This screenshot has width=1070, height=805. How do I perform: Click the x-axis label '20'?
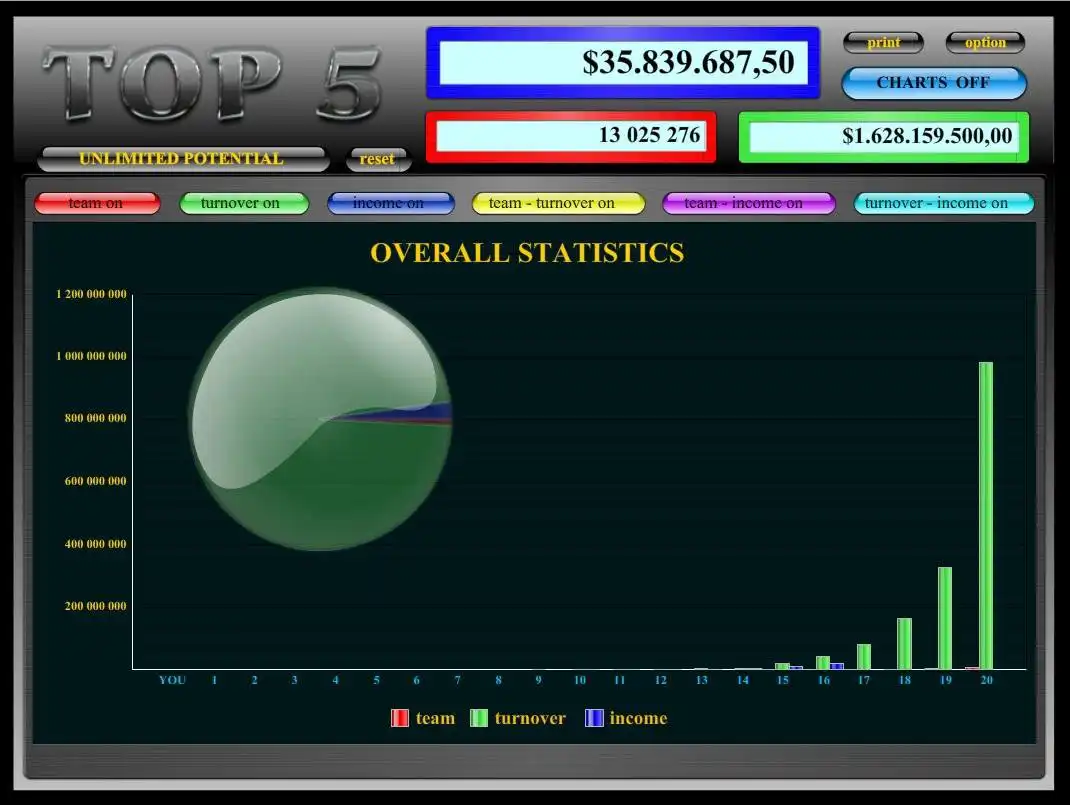pos(987,680)
